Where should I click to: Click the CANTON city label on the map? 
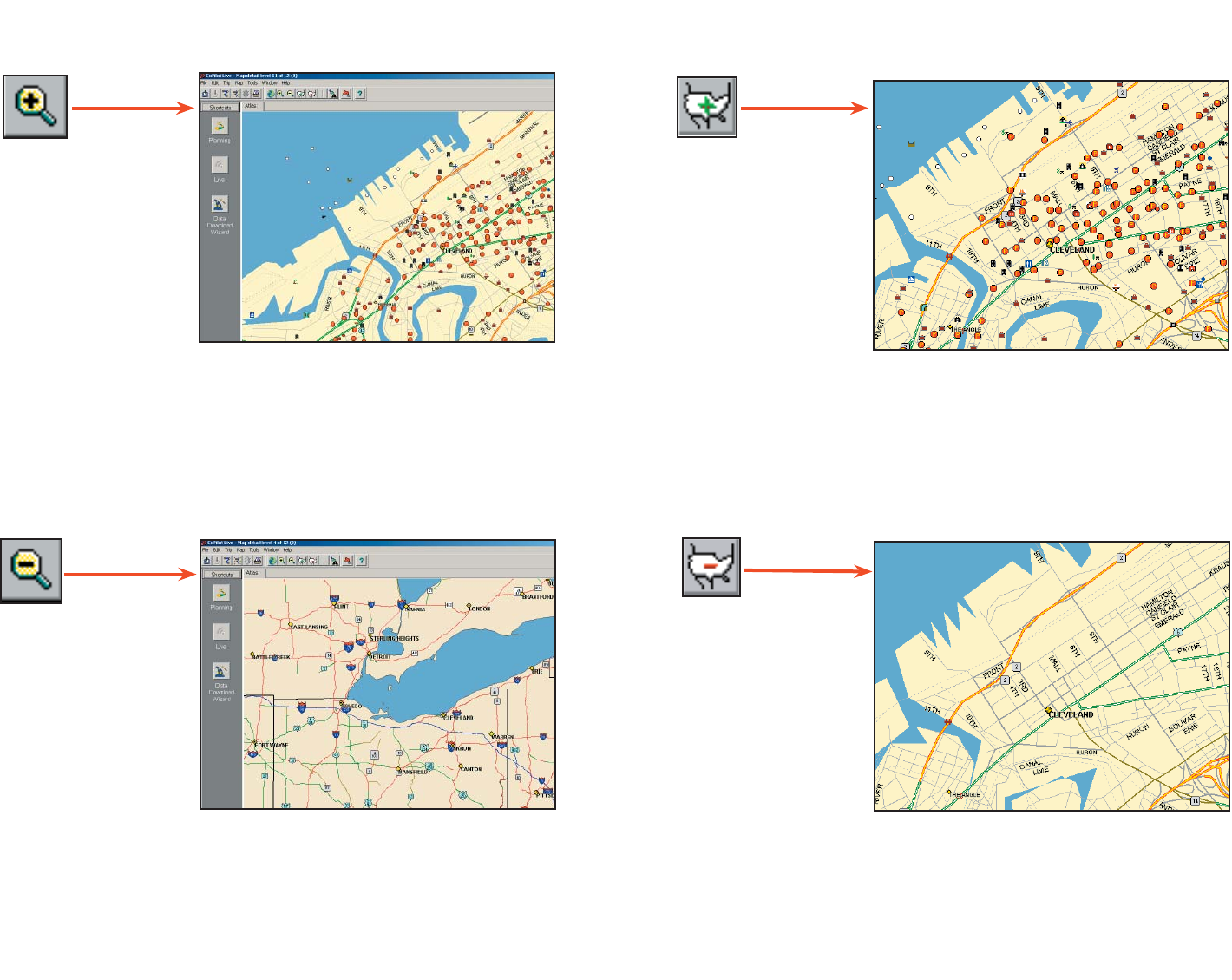tap(471, 769)
